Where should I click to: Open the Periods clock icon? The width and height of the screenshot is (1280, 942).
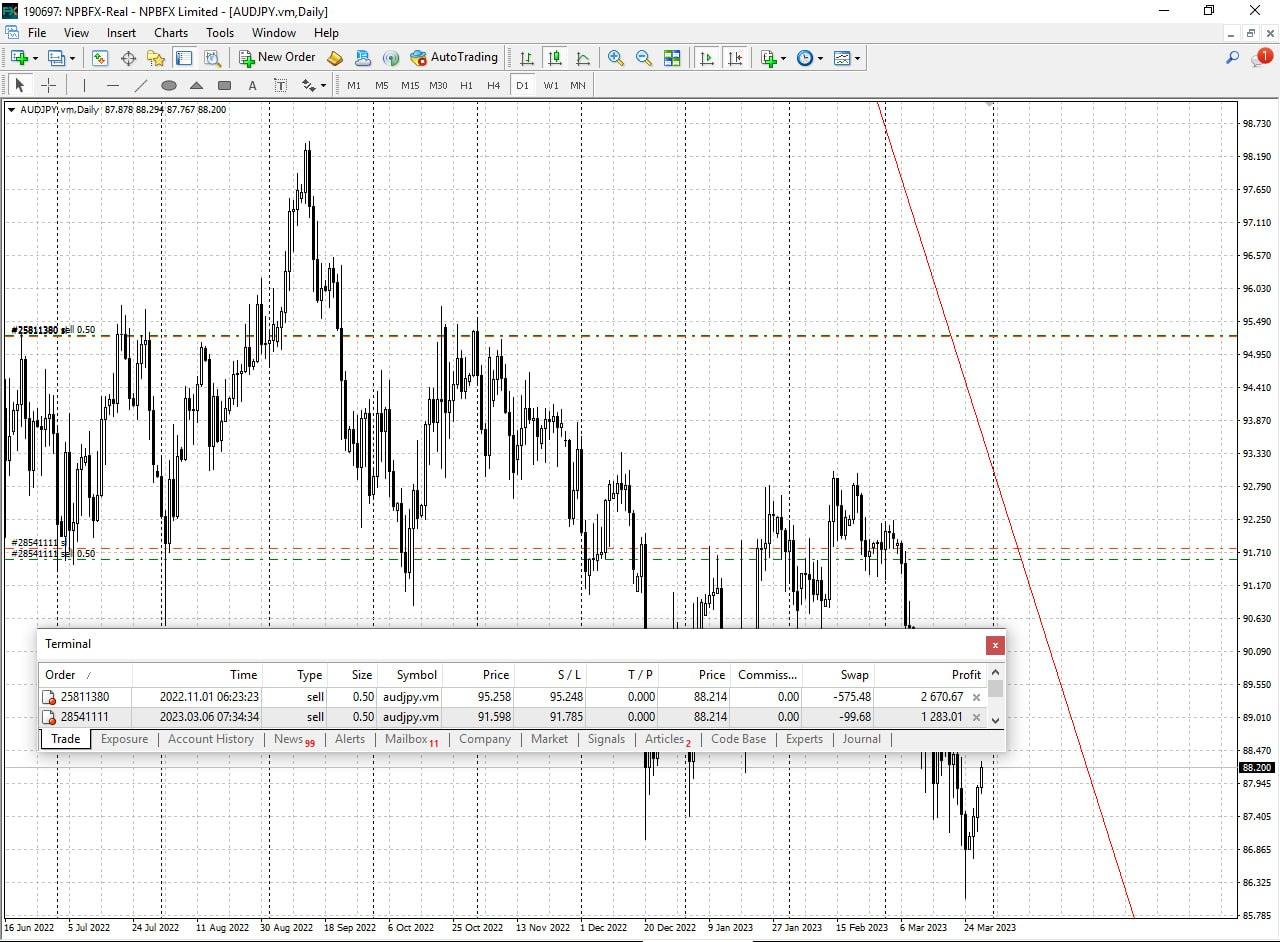[x=805, y=58]
